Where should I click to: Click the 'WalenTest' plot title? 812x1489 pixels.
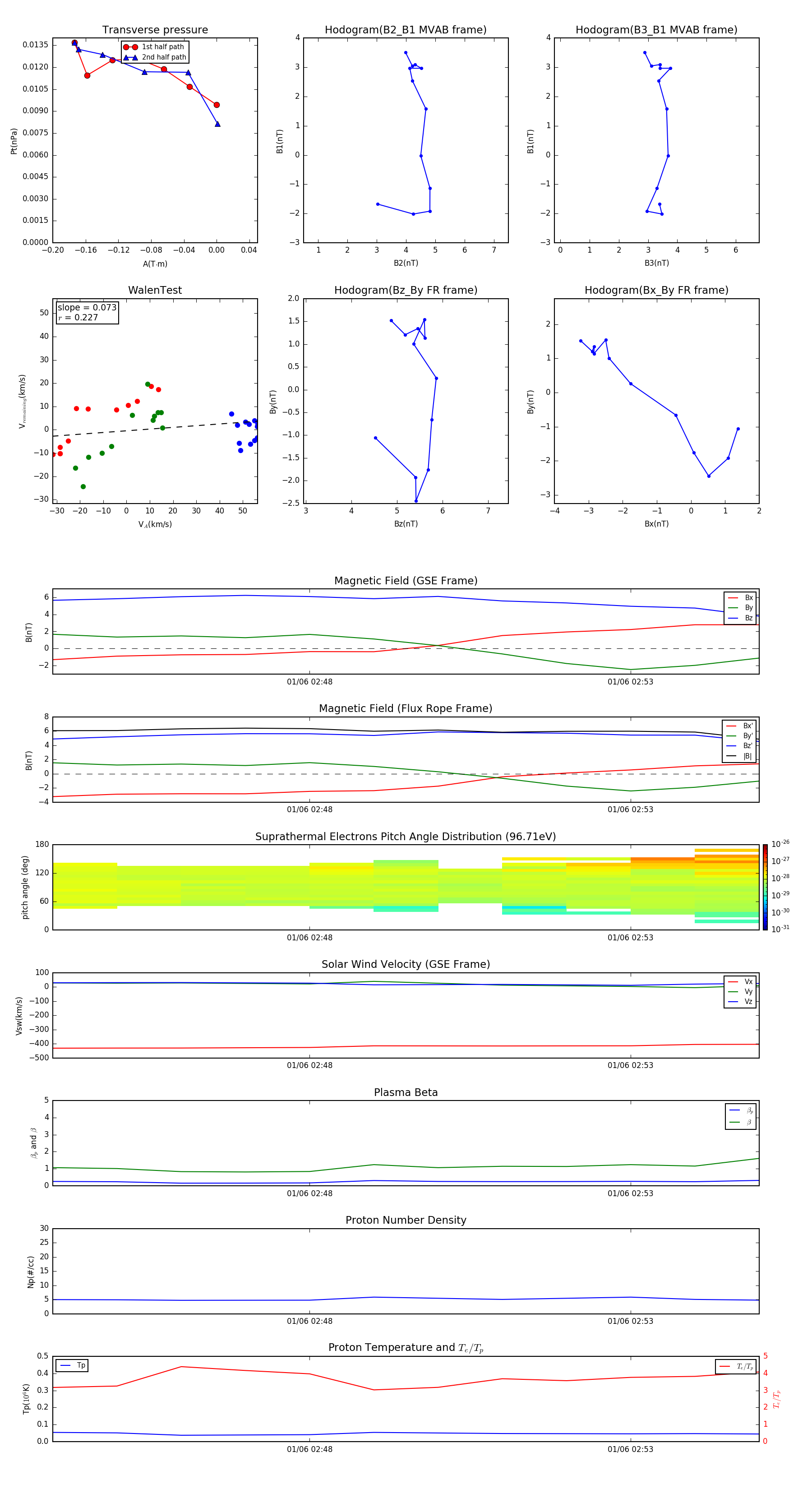pos(155,290)
